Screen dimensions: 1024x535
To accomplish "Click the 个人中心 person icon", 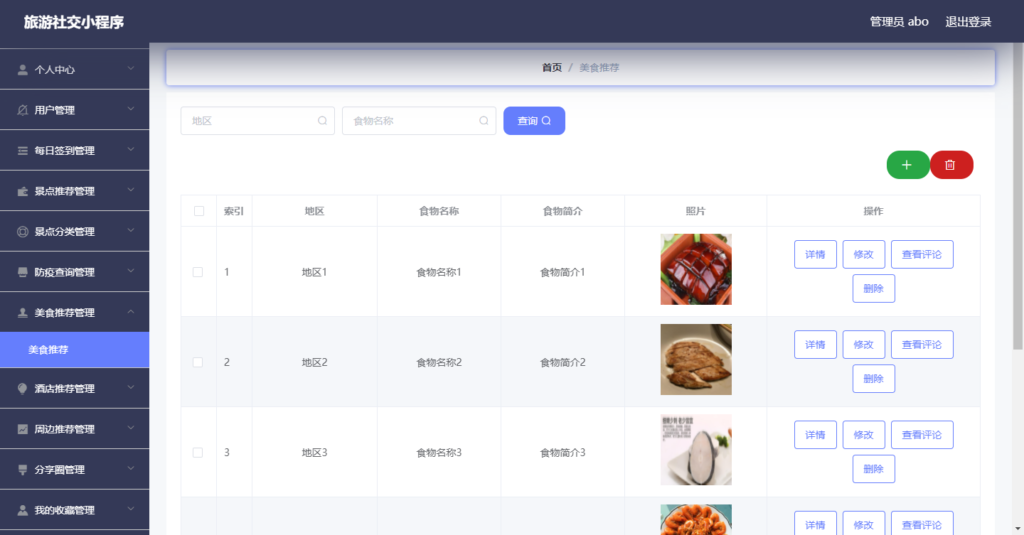I will pyautogui.click(x=23, y=70).
